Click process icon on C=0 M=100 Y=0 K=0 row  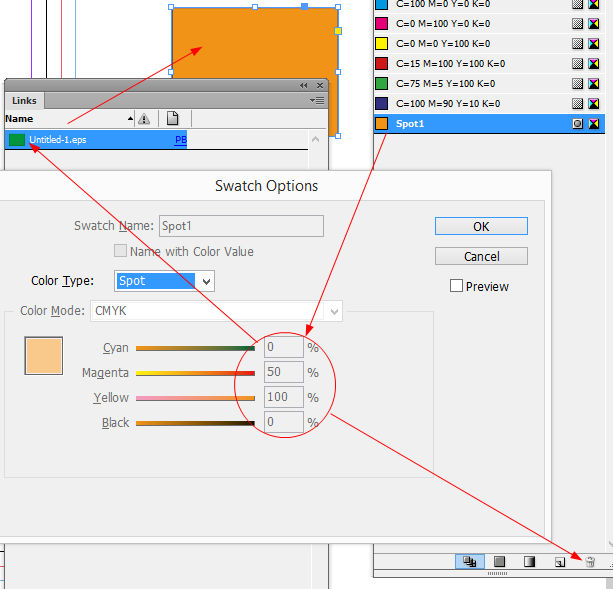(x=577, y=24)
